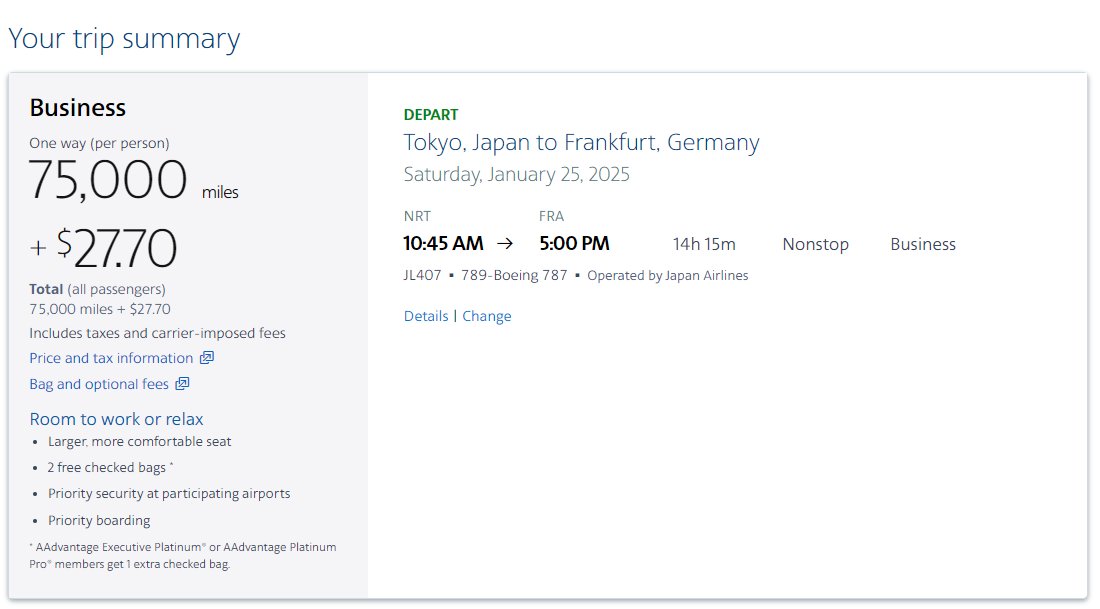The height and width of the screenshot is (609, 1100).
Task: Open flight Details link
Action: pyautogui.click(x=426, y=316)
